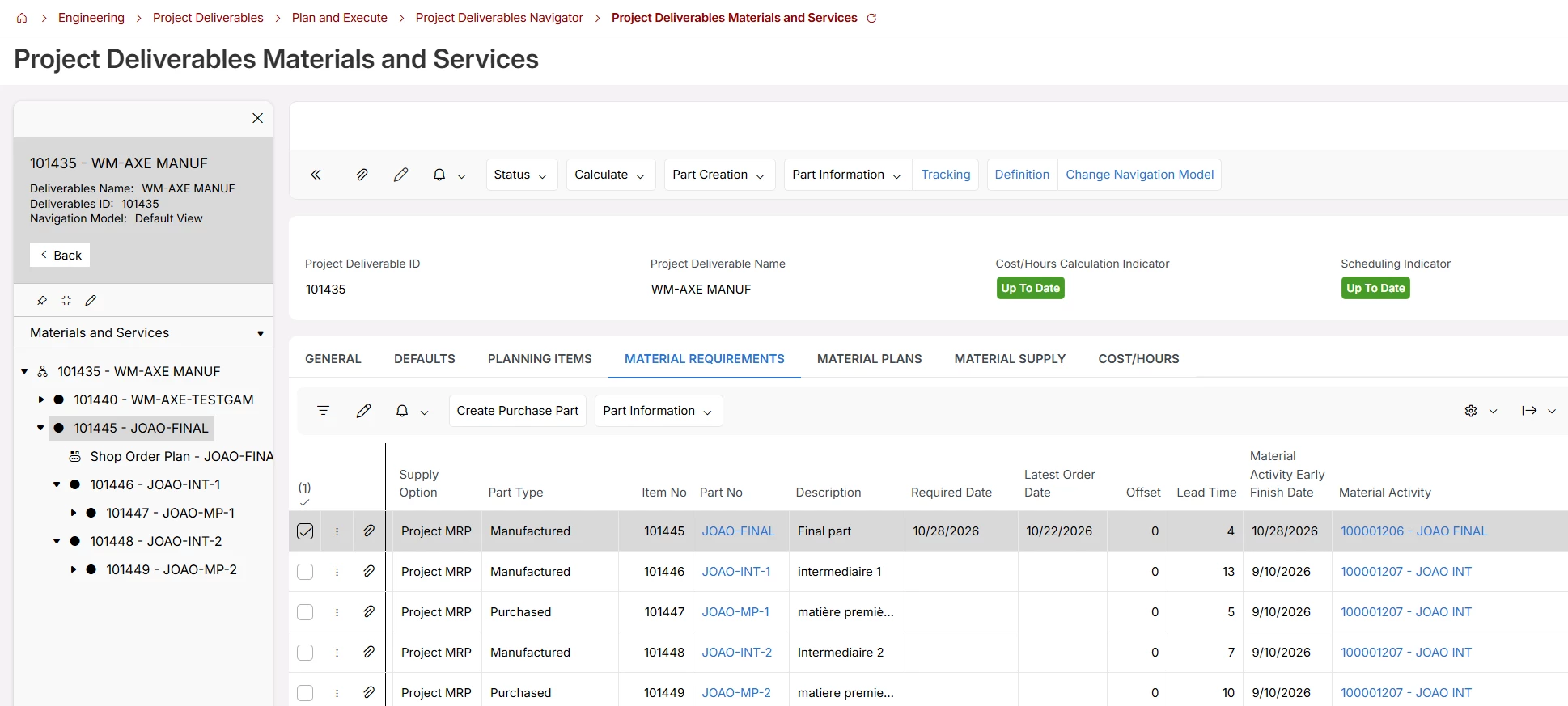Select Shop Order Plan tree item
Image resolution: width=1568 pixels, height=706 pixels.
coord(181,456)
